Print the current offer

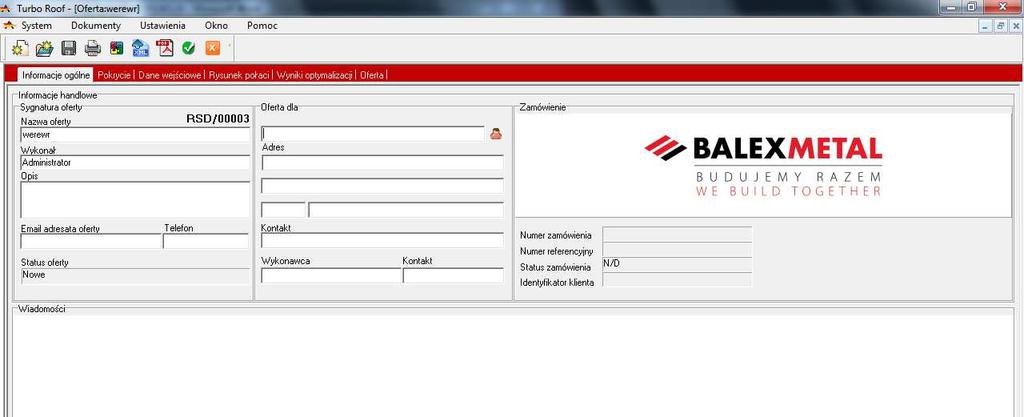pos(93,48)
